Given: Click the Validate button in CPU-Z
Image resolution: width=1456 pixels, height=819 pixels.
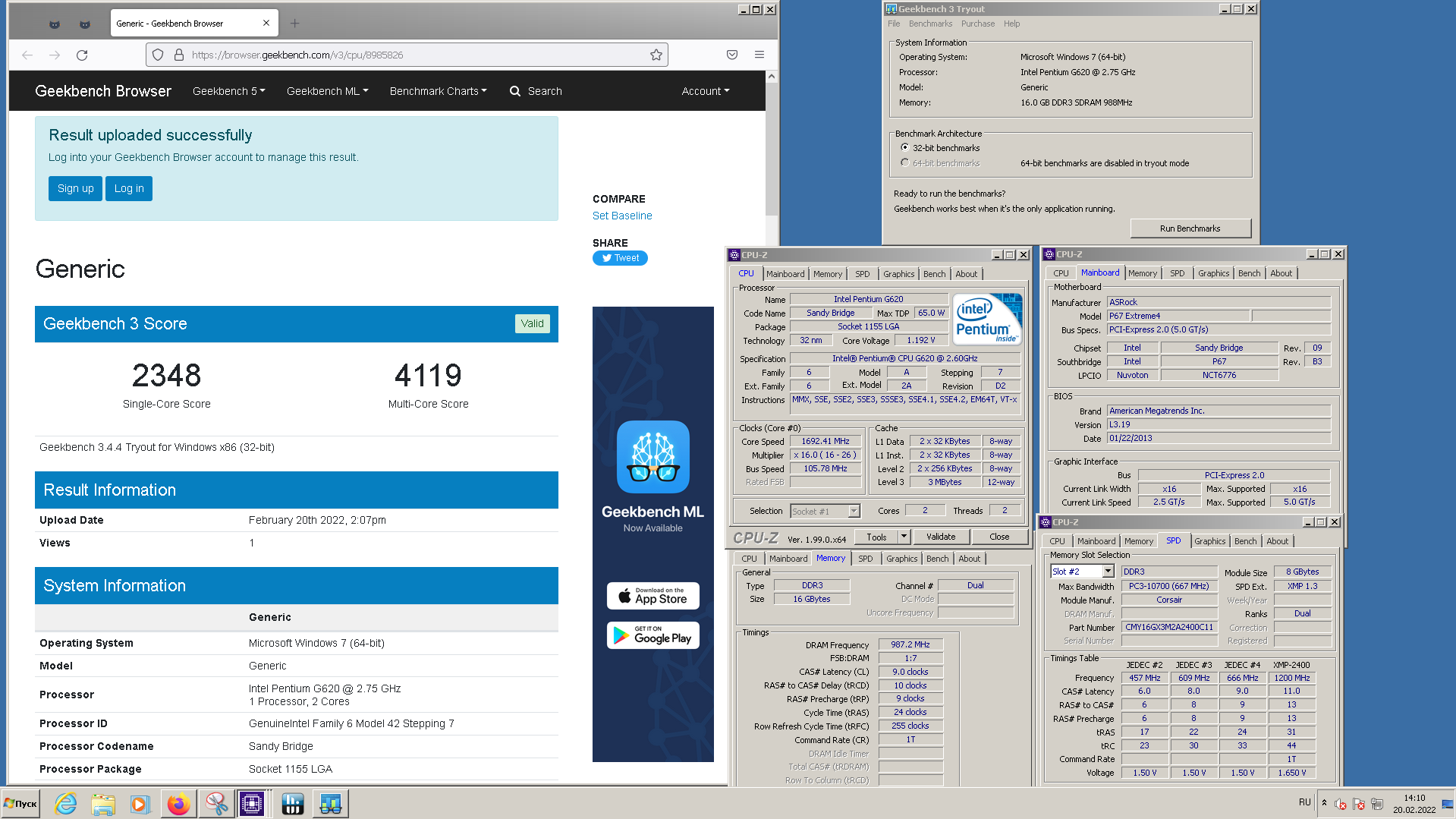Looking at the screenshot, I should (941, 537).
